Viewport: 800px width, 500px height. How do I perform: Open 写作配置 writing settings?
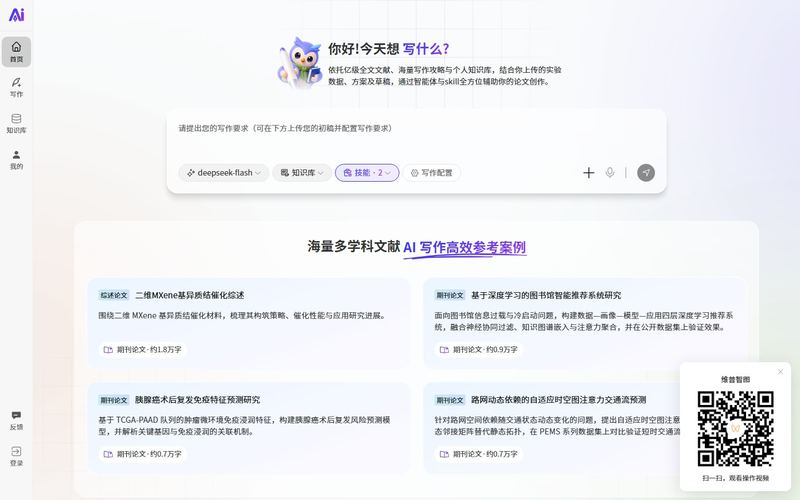(x=432, y=172)
